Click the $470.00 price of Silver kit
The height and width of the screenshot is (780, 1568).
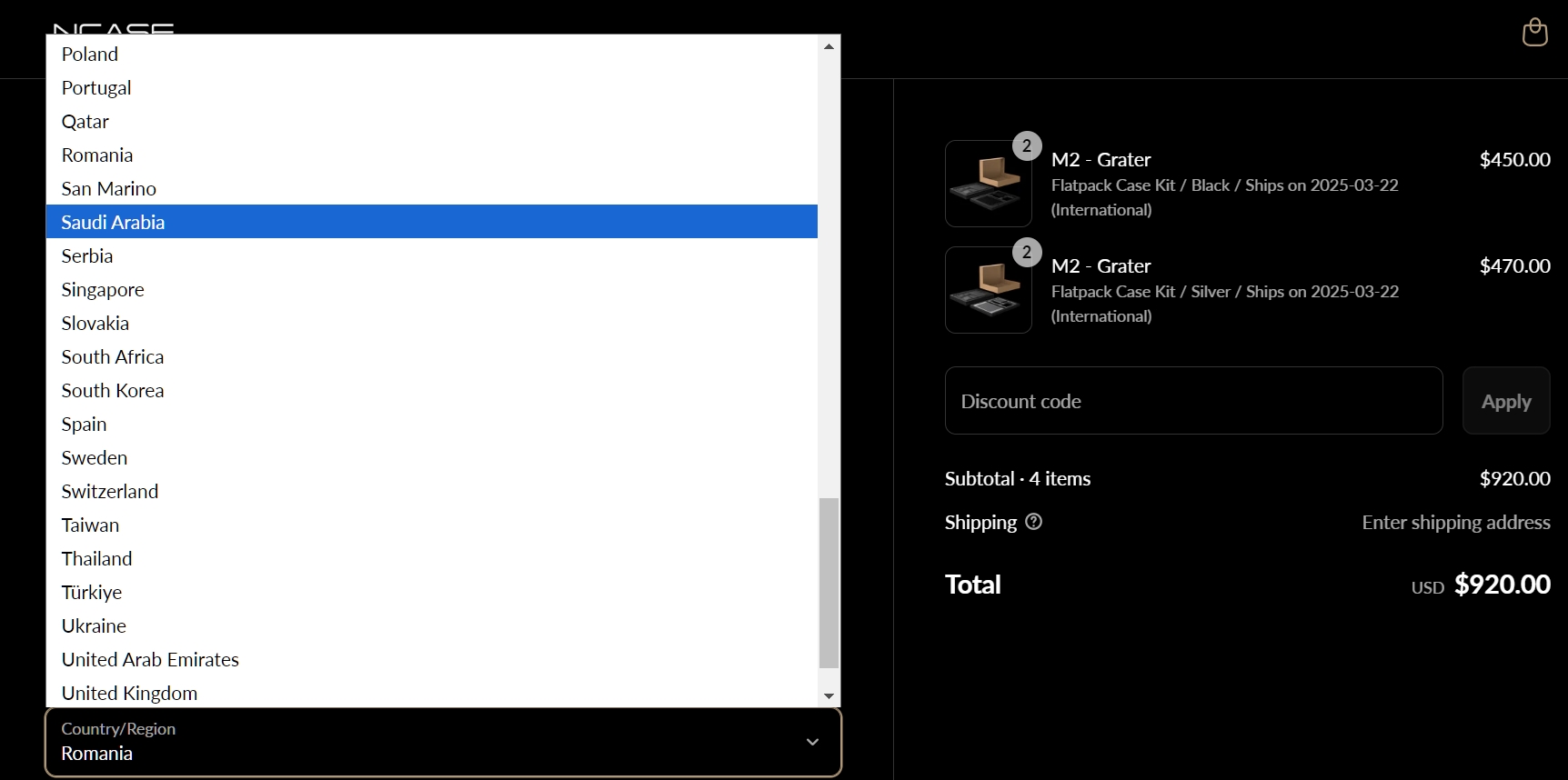pyautogui.click(x=1514, y=265)
